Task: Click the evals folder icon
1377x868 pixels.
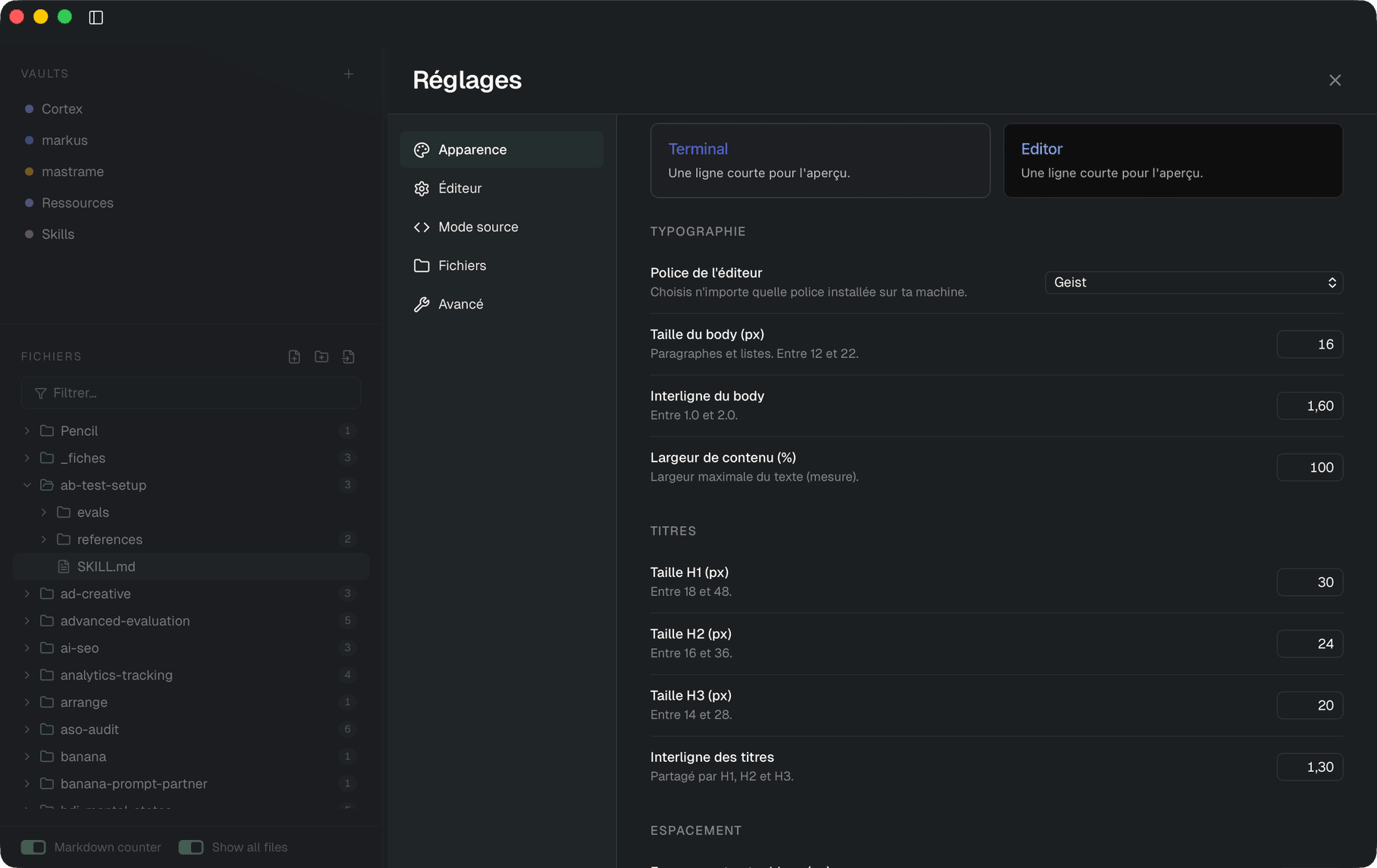Action: point(64,512)
